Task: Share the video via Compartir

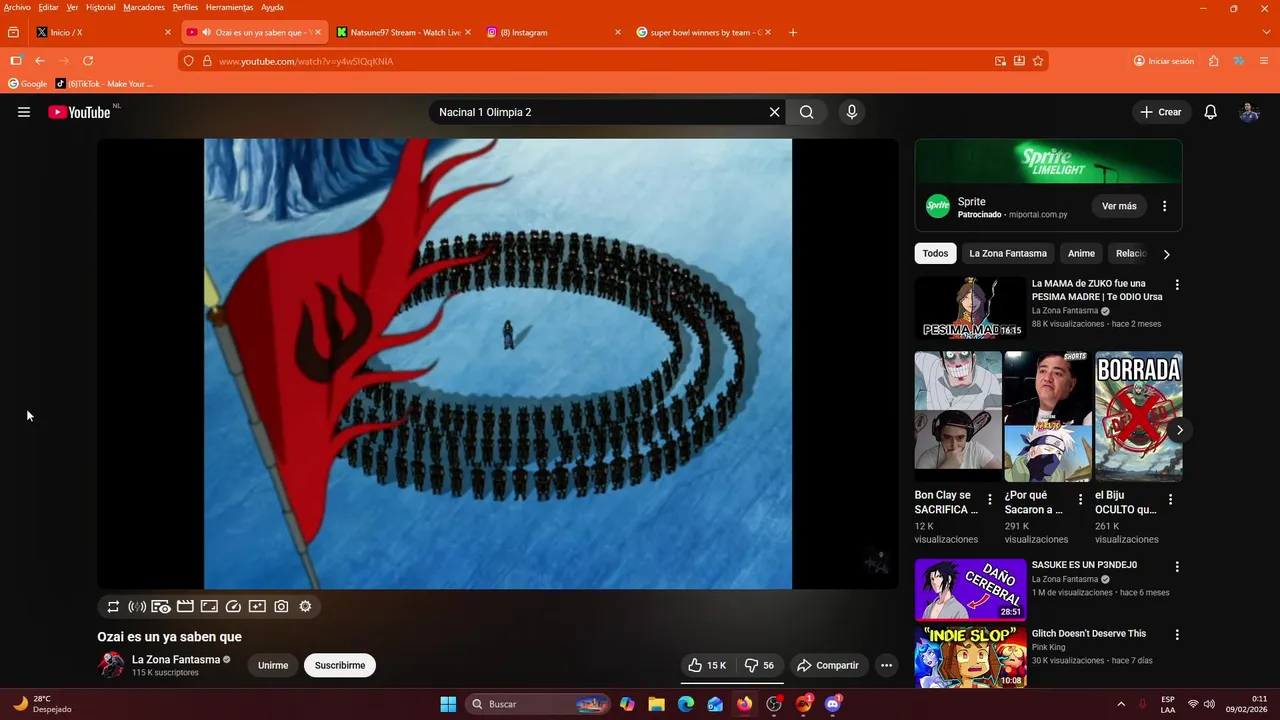Action: click(828, 665)
